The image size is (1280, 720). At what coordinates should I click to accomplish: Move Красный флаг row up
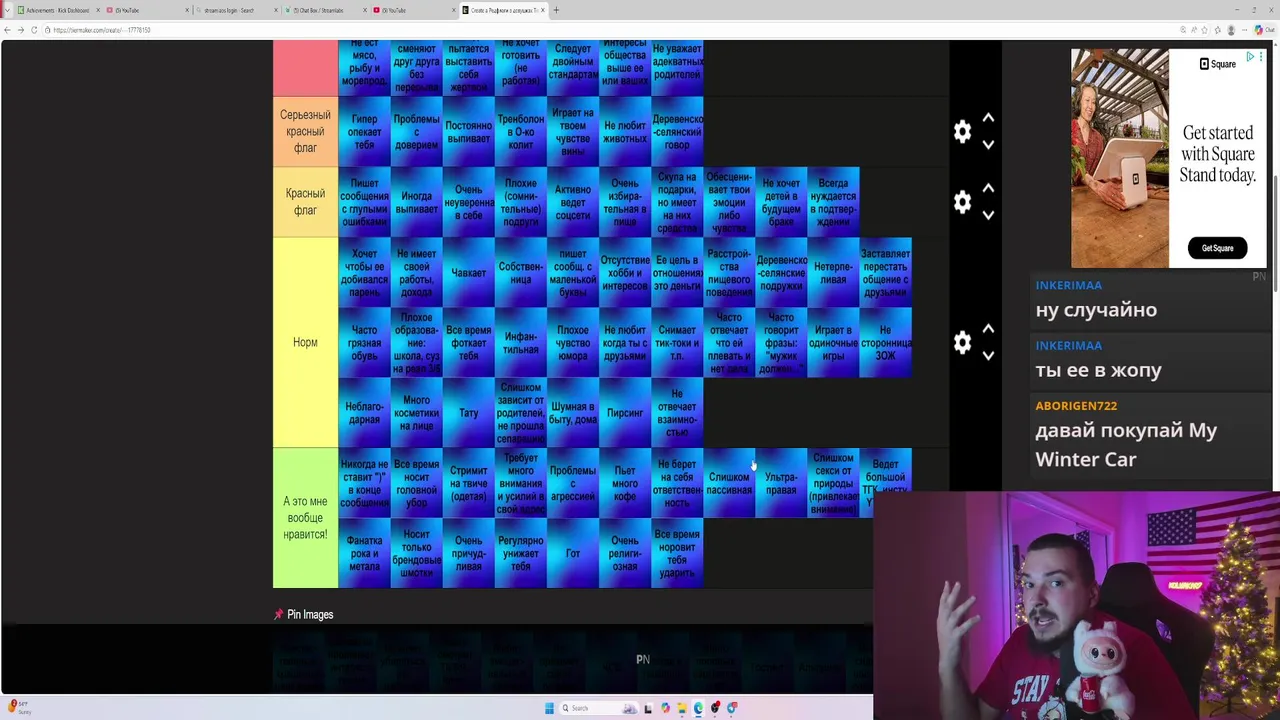pos(988,188)
